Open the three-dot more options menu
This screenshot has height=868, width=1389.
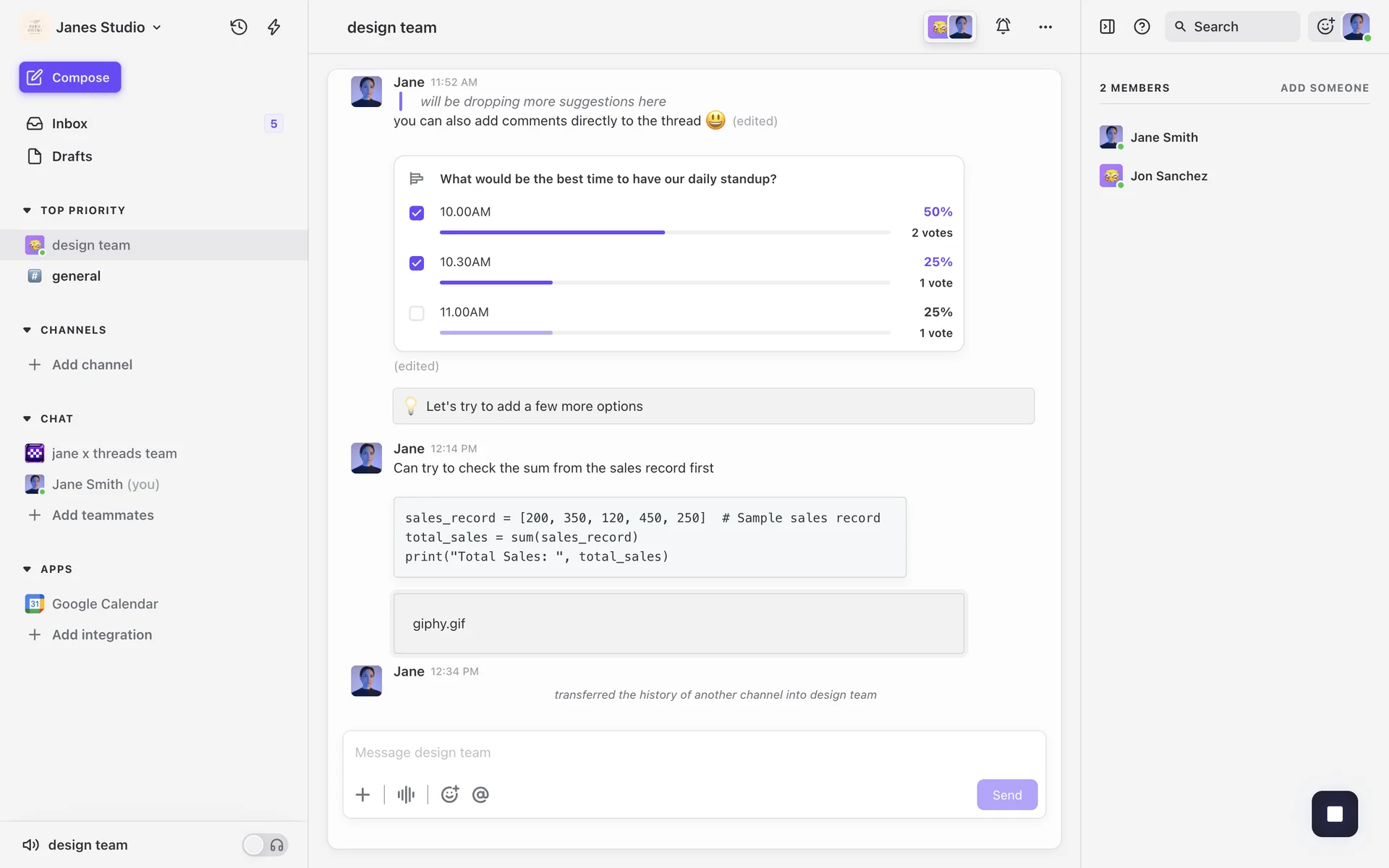[1045, 27]
